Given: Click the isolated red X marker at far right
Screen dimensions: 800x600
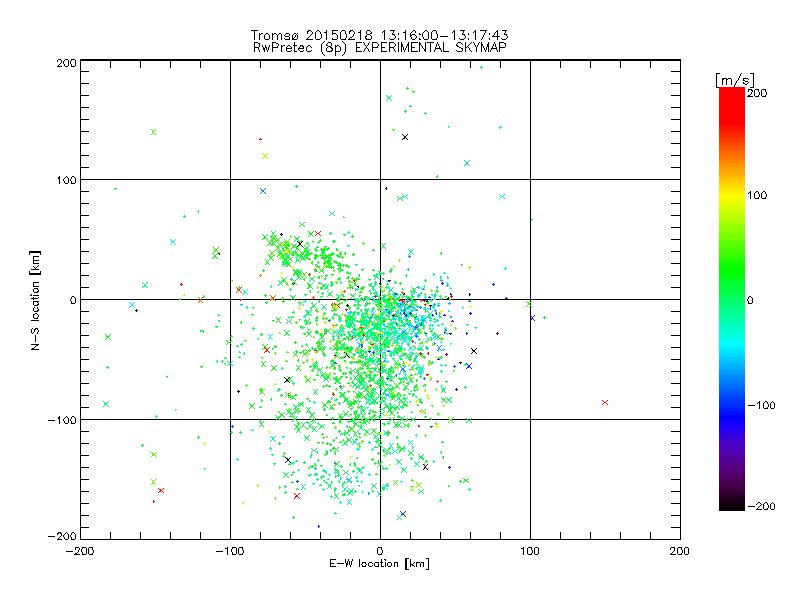Looking at the screenshot, I should click(x=605, y=403).
